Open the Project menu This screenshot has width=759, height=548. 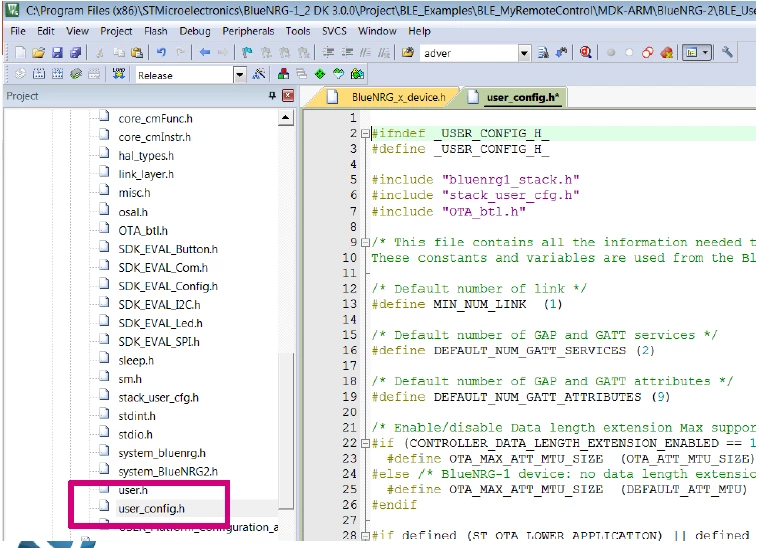pyautogui.click(x=116, y=31)
